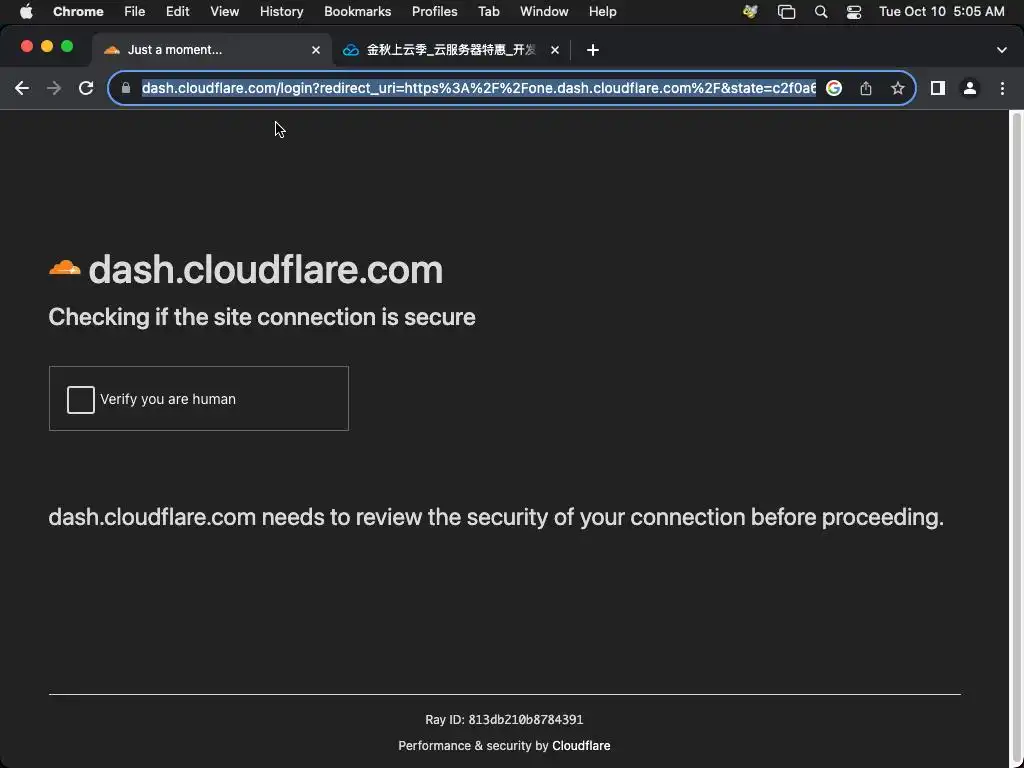Image resolution: width=1024 pixels, height=768 pixels.
Task: Expand the tab search chevron
Action: click(1002, 50)
